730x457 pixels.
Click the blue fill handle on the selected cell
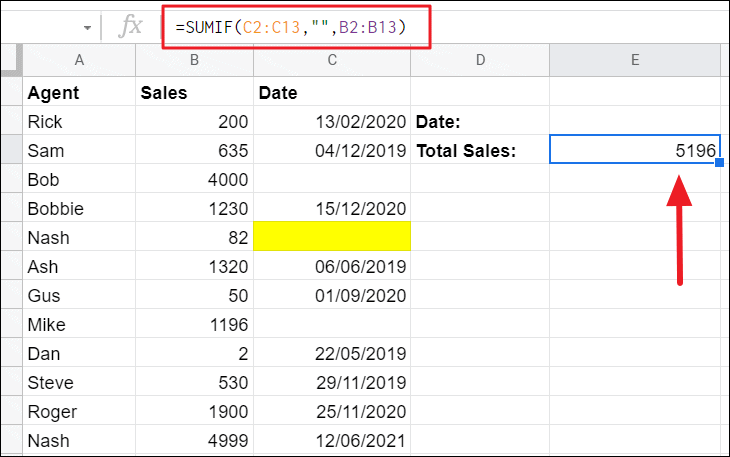click(719, 162)
